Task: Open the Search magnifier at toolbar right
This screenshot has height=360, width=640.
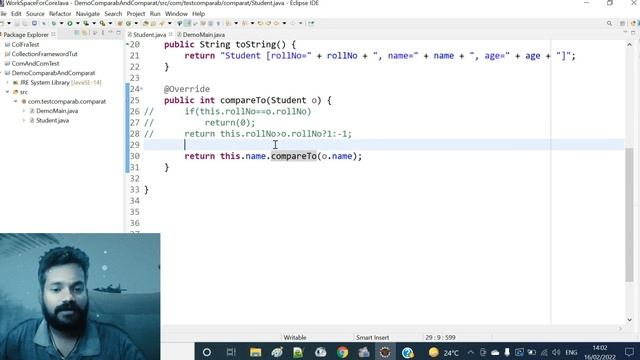Action: [609, 23]
